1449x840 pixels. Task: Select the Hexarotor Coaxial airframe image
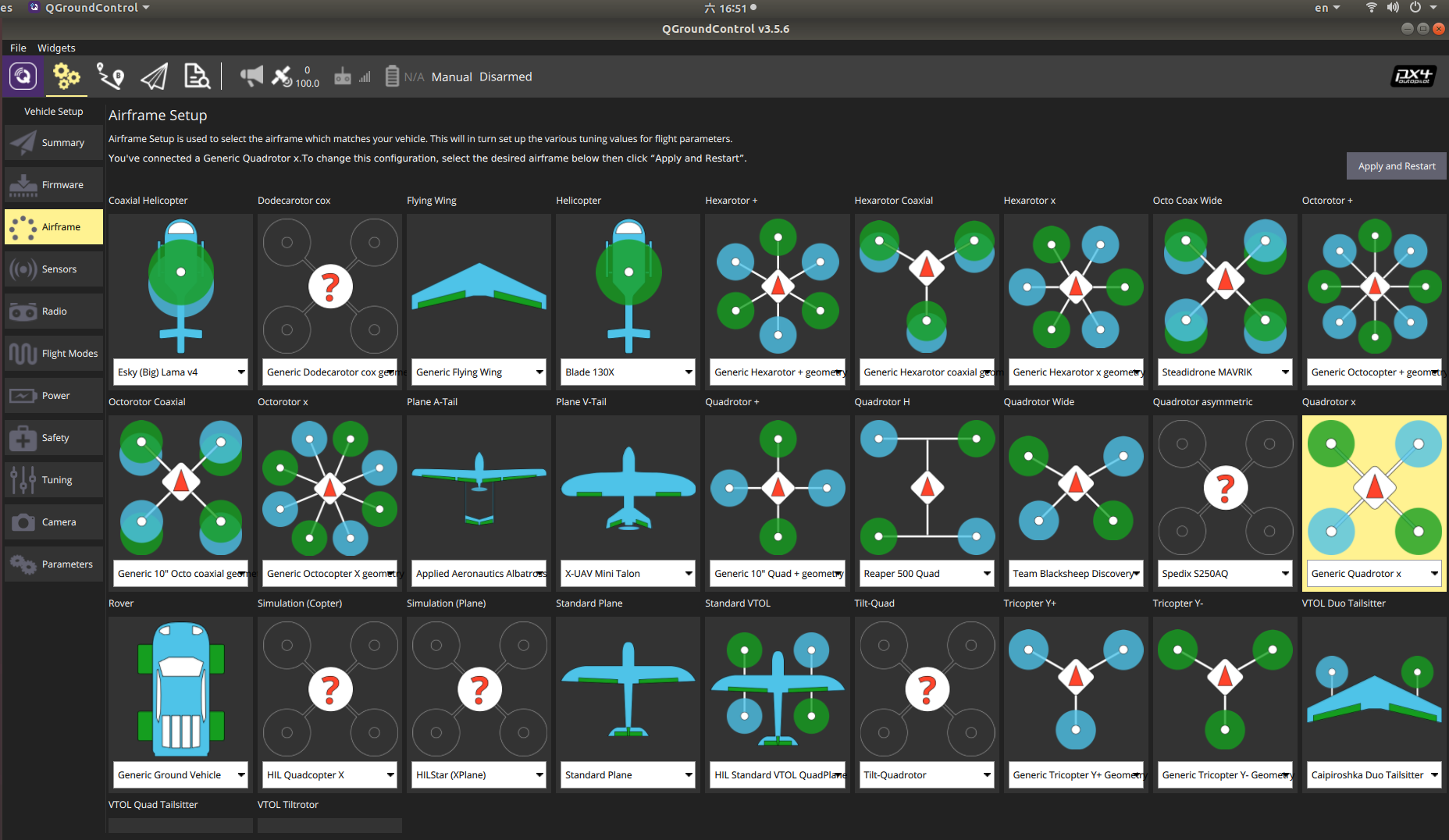(927, 285)
